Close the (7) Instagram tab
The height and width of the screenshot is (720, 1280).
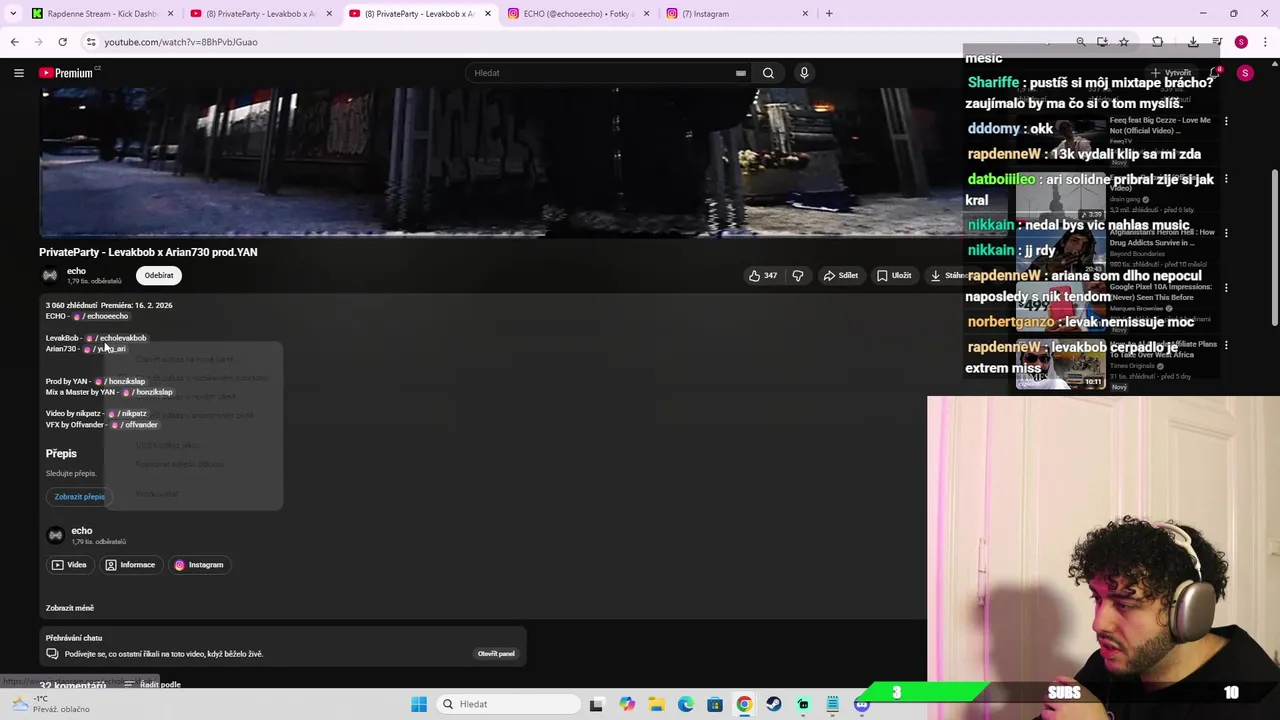pyautogui.click(x=805, y=14)
